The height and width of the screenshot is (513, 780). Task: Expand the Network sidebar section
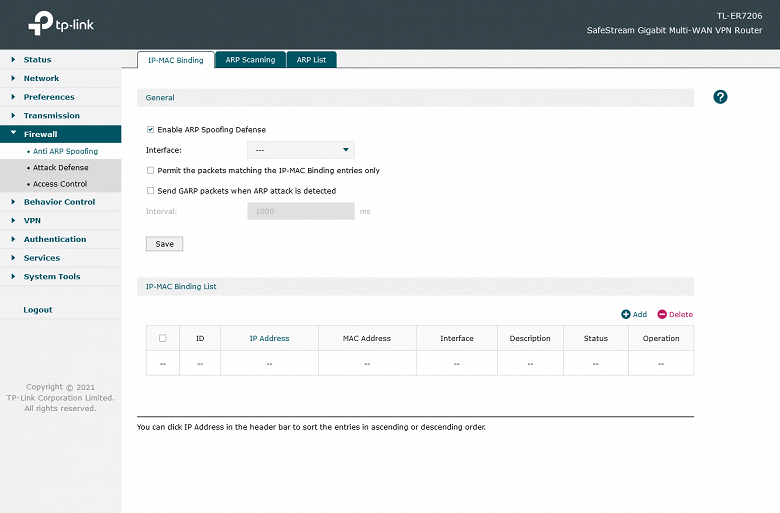coord(41,78)
